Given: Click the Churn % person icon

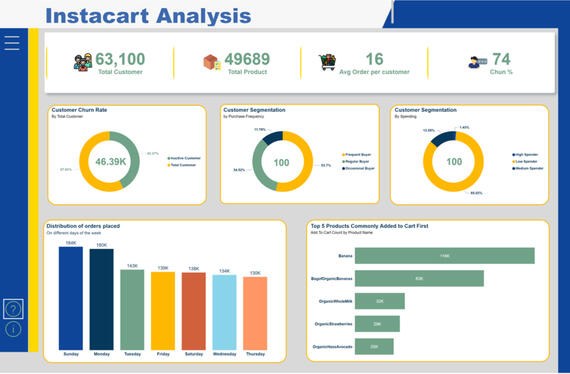Looking at the screenshot, I should pyautogui.click(x=477, y=62).
